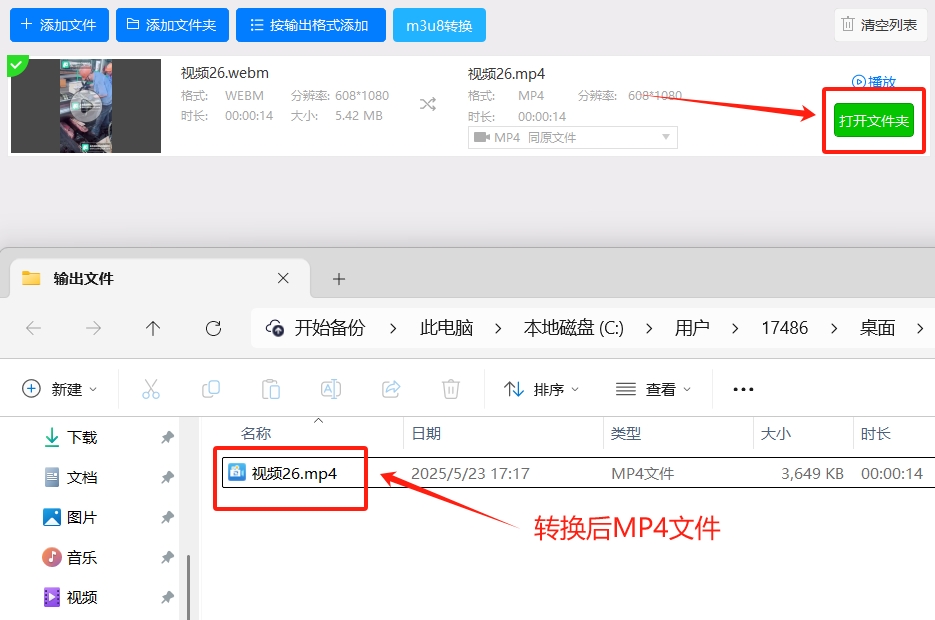Select the Cut icon in Explorer toolbar
This screenshot has width=935, height=620.
[151, 388]
